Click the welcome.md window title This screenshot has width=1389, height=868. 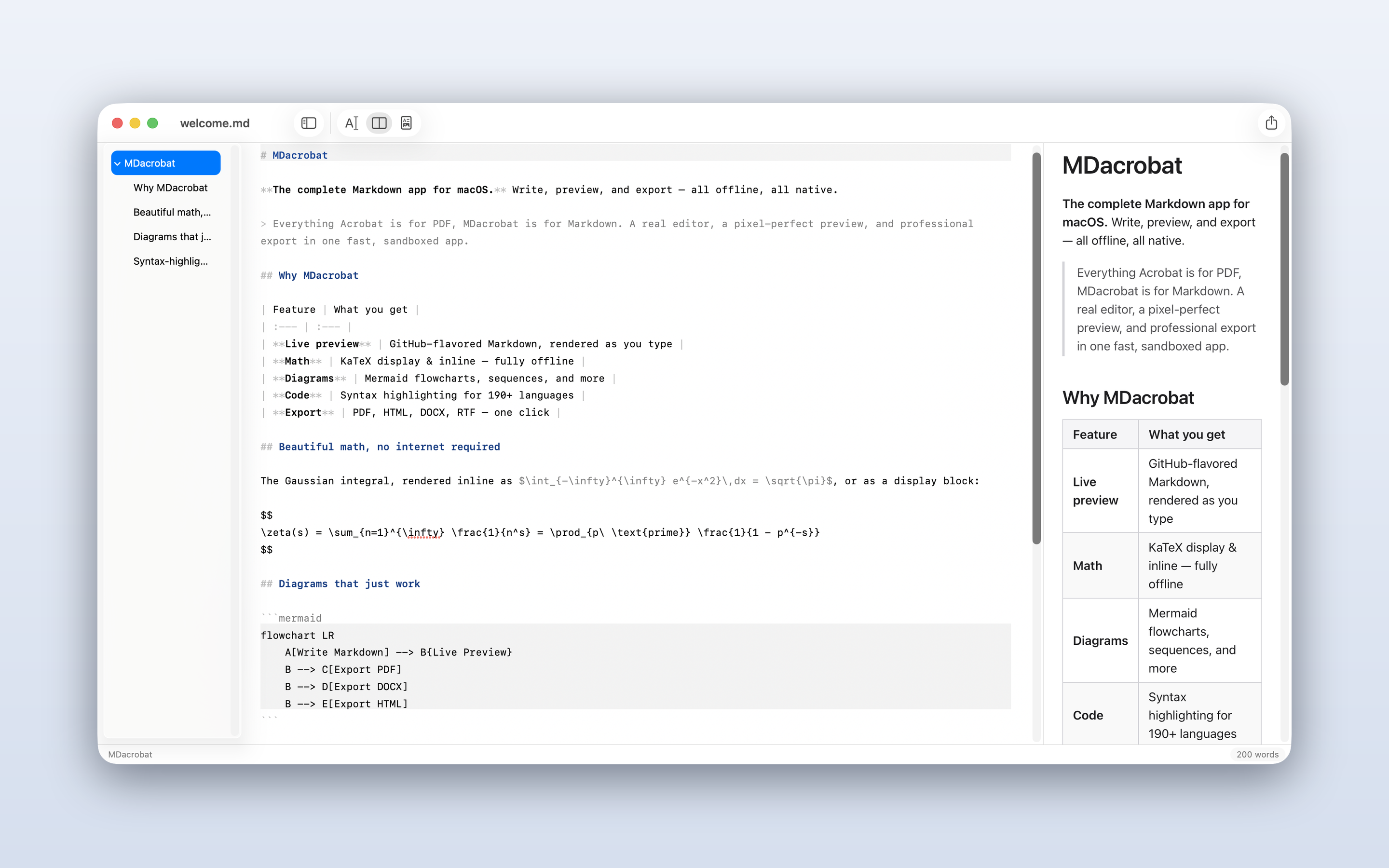(x=215, y=123)
